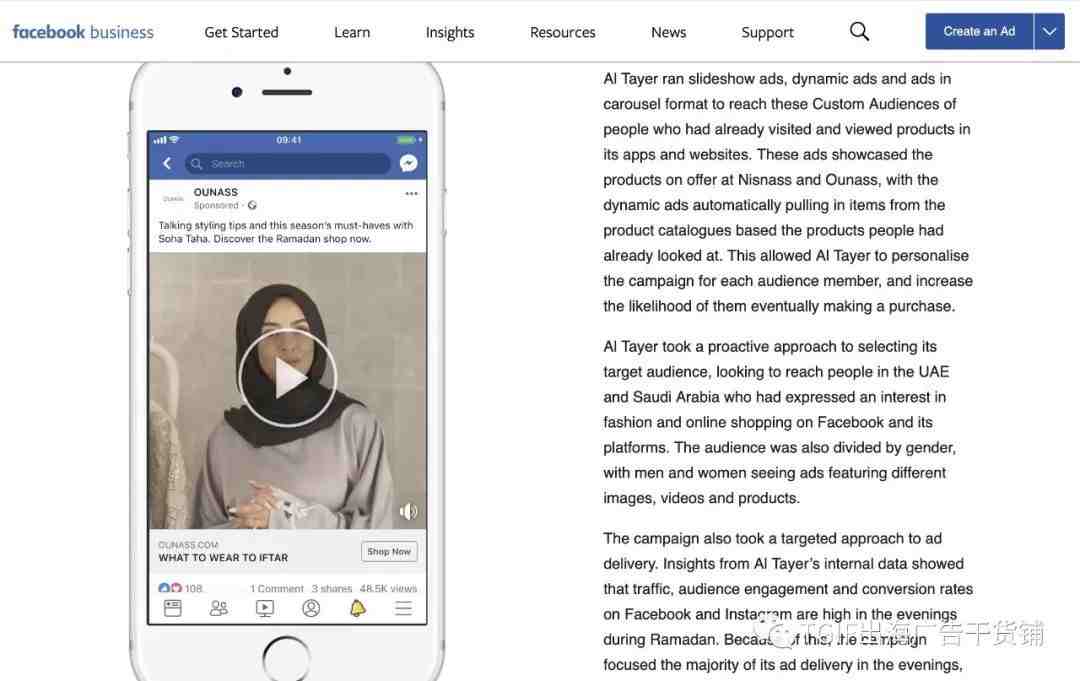The height and width of the screenshot is (681, 1080).
Task: Open the Messenger icon in phone mockup
Action: [408, 163]
